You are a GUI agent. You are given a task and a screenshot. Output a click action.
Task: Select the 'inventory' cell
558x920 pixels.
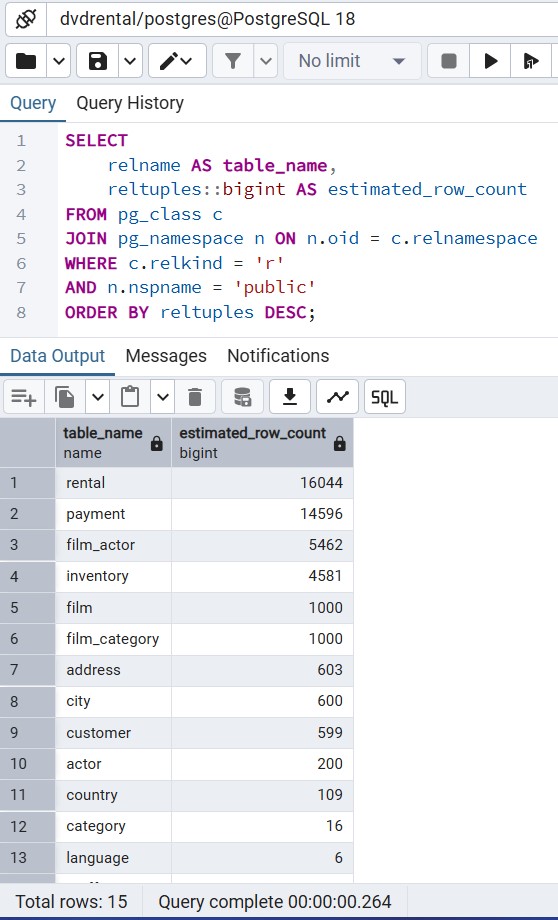pos(113,576)
